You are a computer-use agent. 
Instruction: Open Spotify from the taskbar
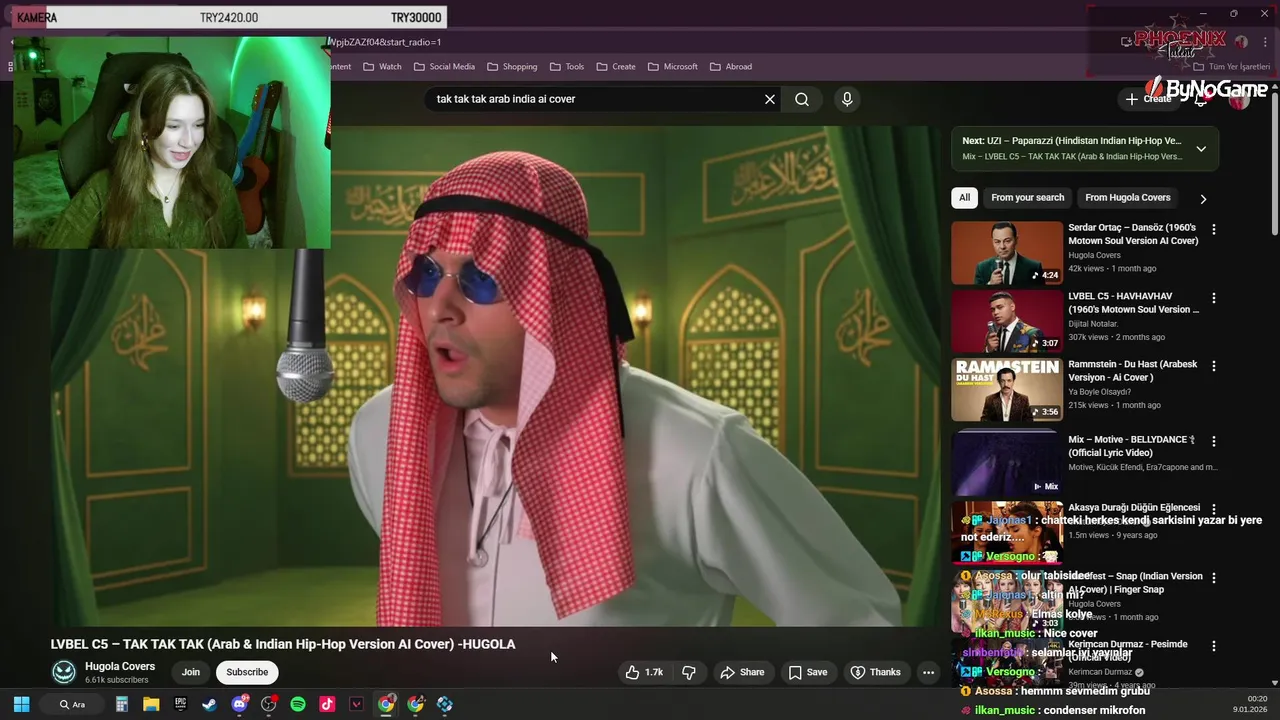click(x=298, y=704)
